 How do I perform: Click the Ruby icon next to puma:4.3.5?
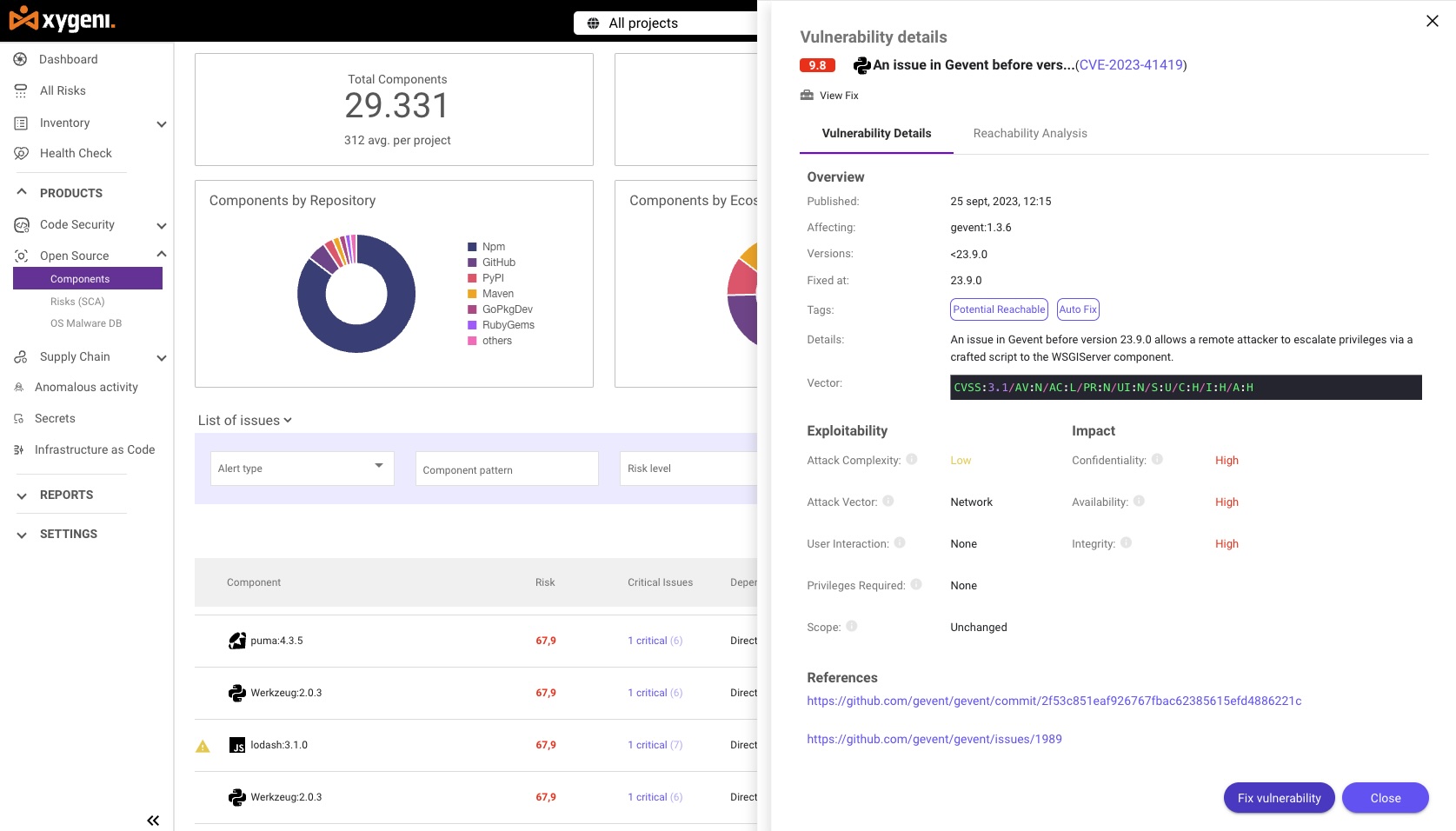[x=237, y=641]
